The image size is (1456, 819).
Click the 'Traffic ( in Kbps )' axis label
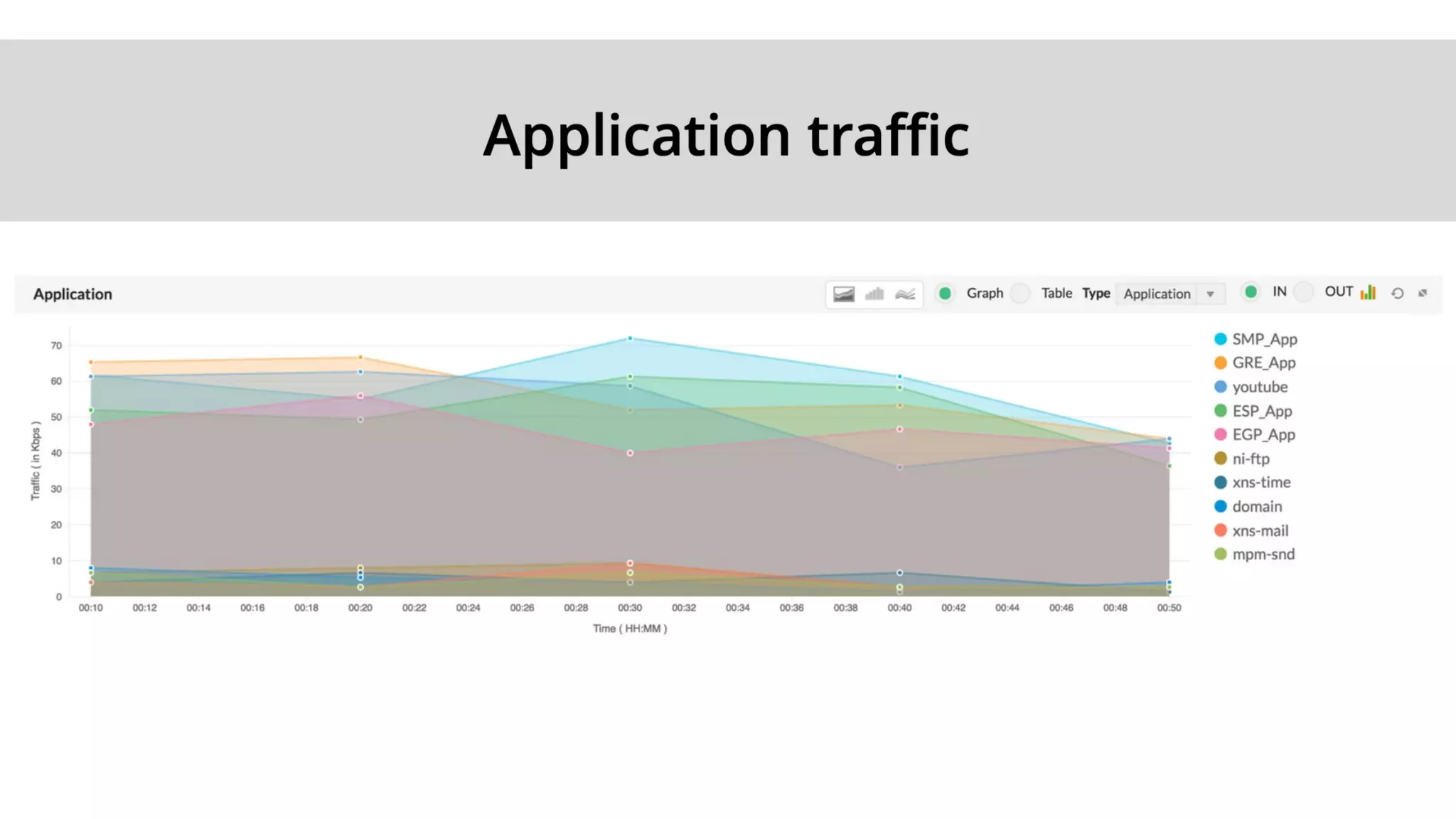(36, 461)
